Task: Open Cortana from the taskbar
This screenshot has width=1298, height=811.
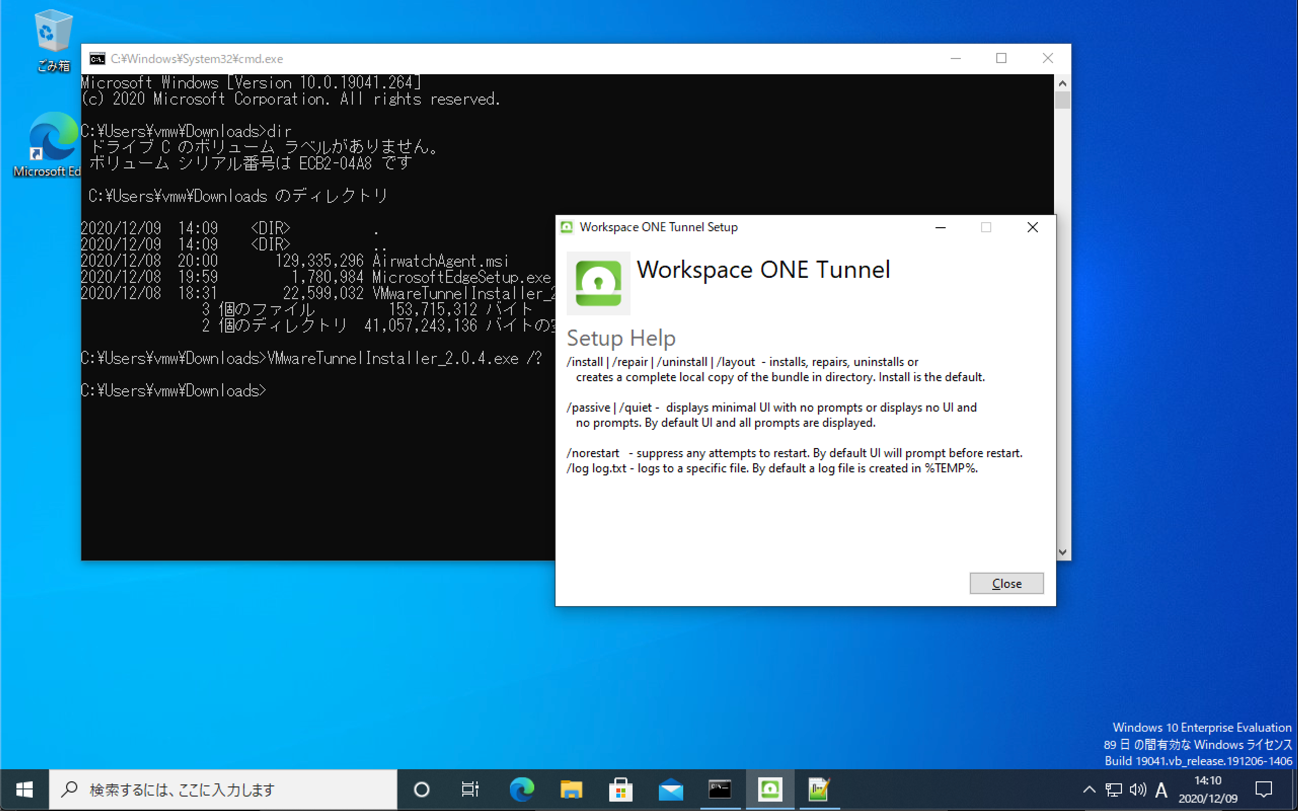Action: pyautogui.click(x=421, y=789)
